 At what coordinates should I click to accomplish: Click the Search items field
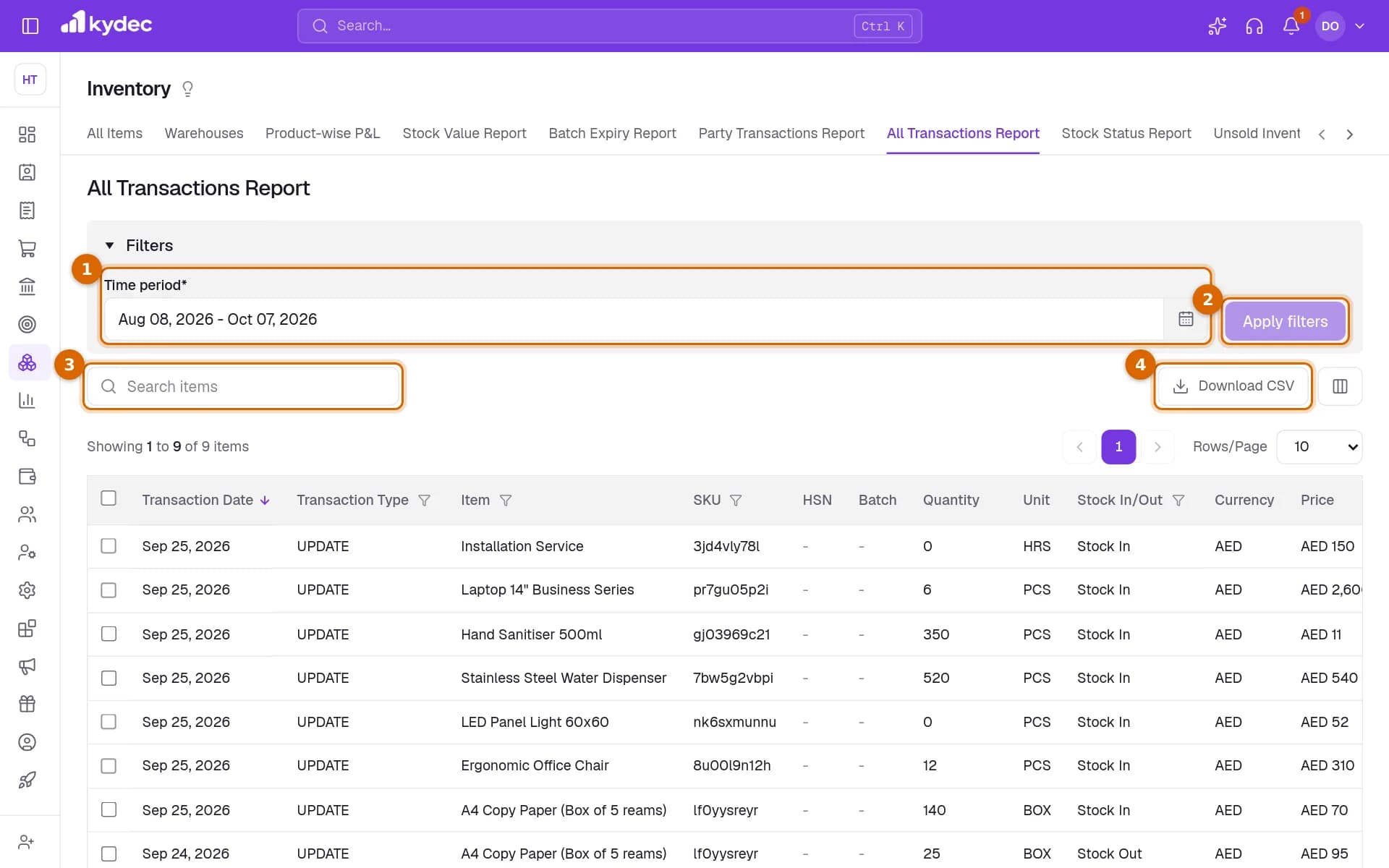(243, 387)
